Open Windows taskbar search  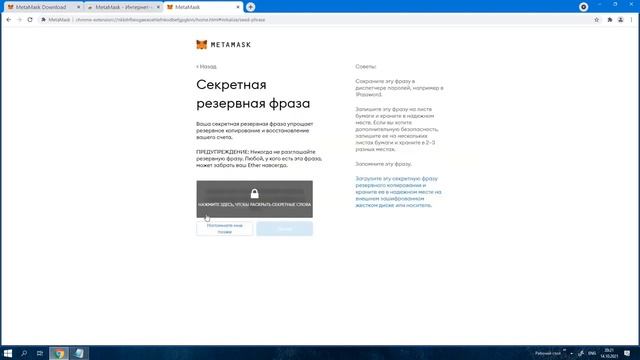point(24,353)
